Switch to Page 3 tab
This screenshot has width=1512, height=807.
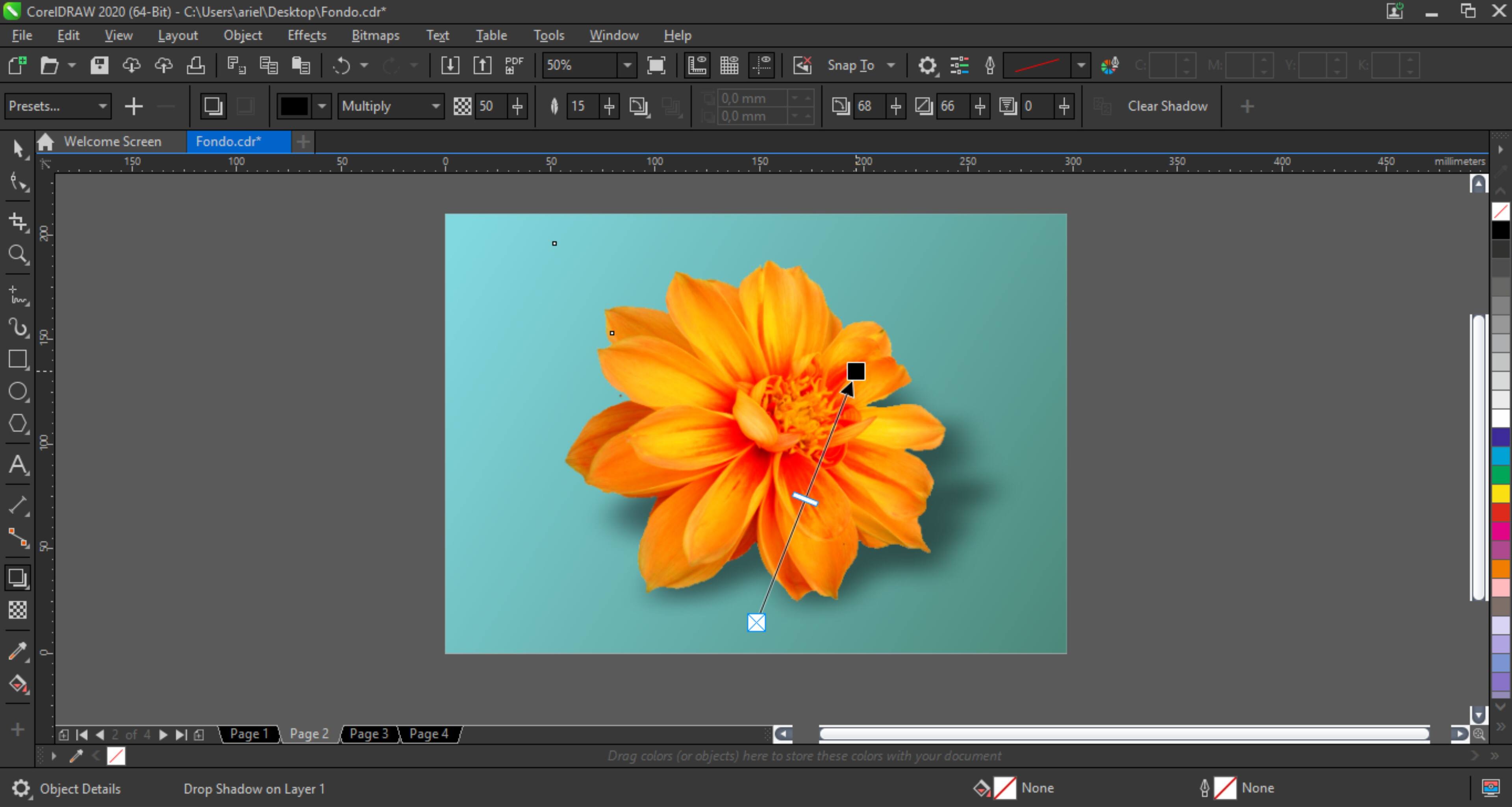point(369,734)
